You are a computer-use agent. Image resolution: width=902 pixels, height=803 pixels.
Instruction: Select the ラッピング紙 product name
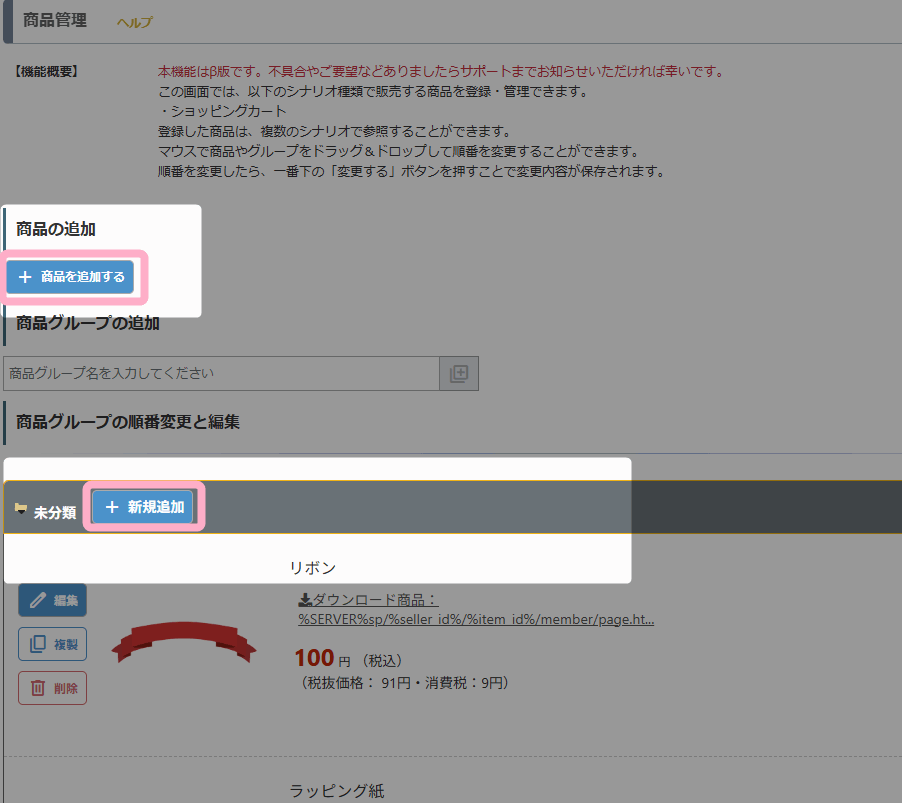click(x=337, y=791)
